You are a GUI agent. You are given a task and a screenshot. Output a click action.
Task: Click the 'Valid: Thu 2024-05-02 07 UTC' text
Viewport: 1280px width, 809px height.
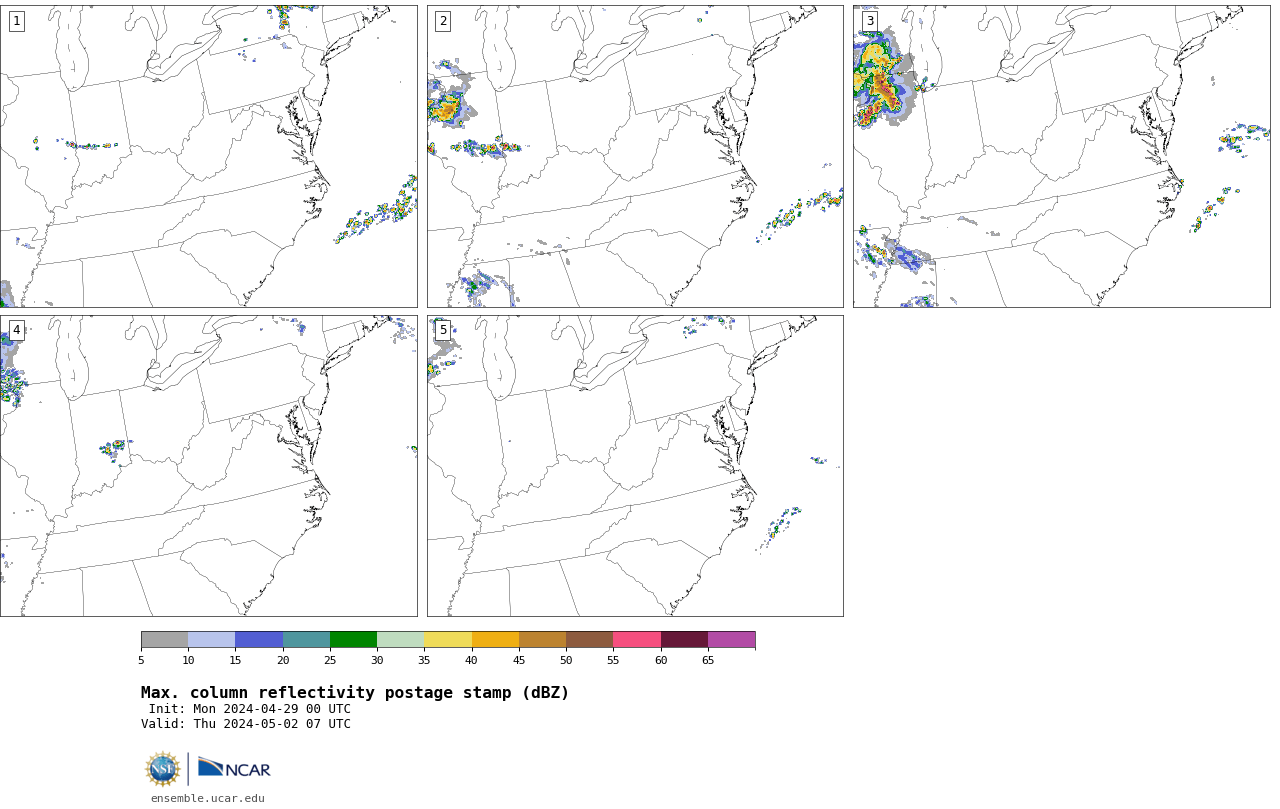click(x=246, y=724)
